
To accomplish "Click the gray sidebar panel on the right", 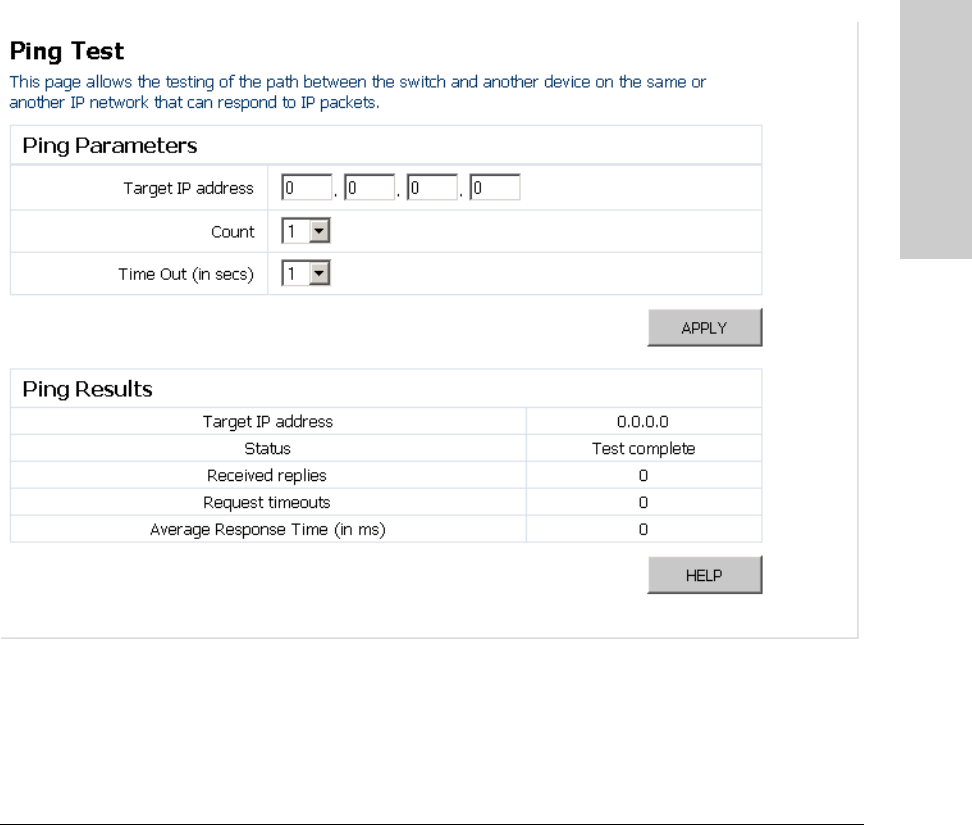I will point(936,129).
